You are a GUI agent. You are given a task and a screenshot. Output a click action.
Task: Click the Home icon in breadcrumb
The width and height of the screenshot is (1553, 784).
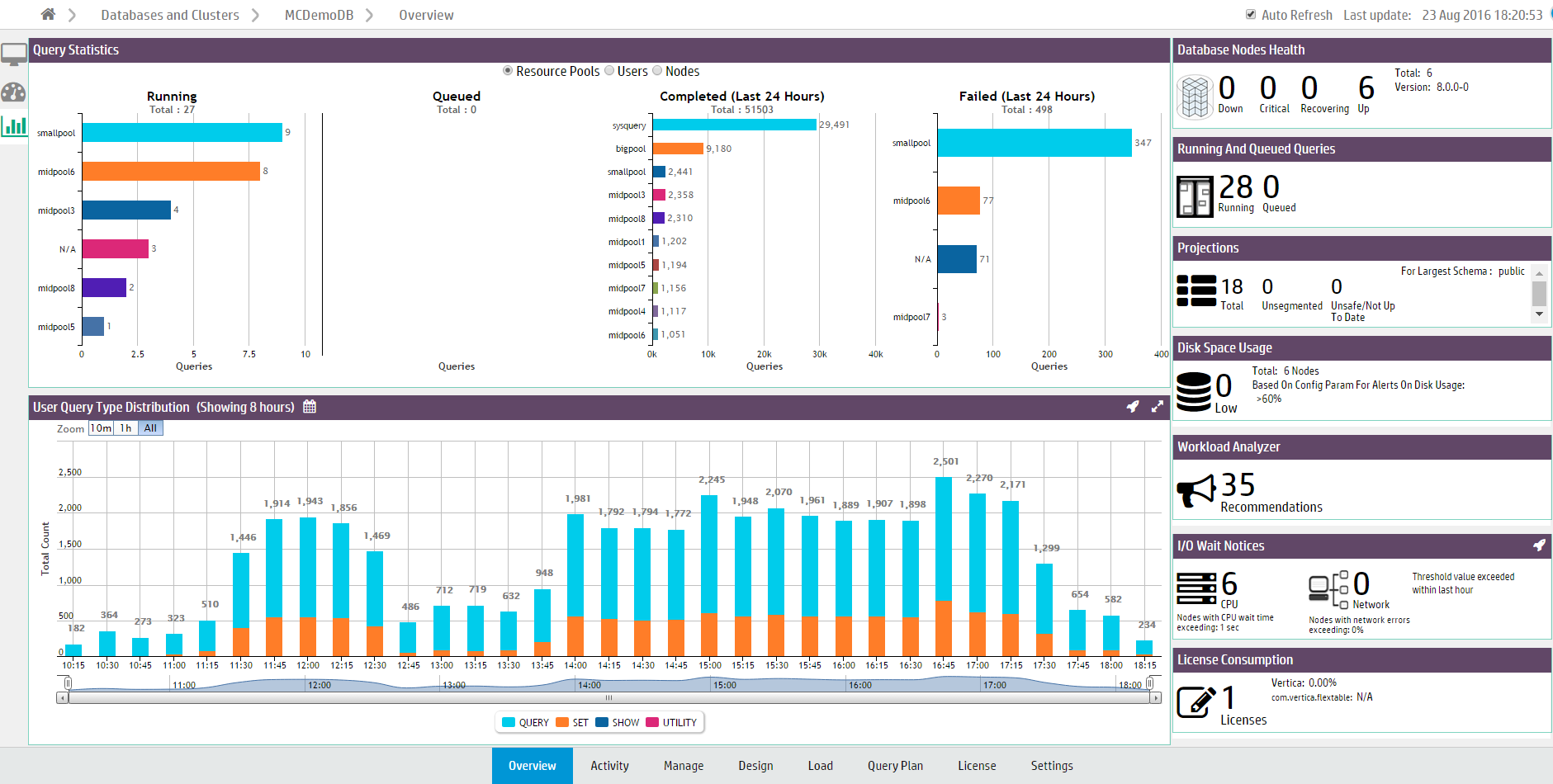tap(48, 14)
